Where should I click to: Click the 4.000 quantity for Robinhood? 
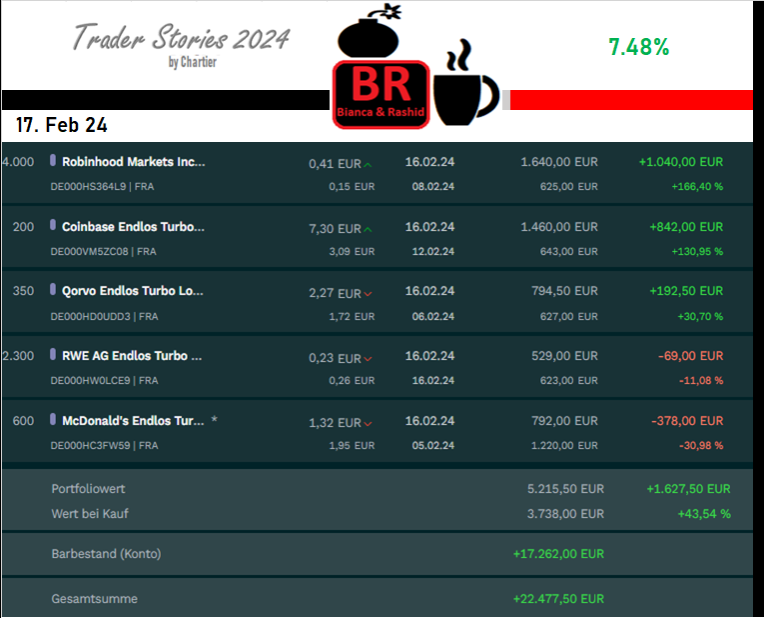[x=18, y=162]
